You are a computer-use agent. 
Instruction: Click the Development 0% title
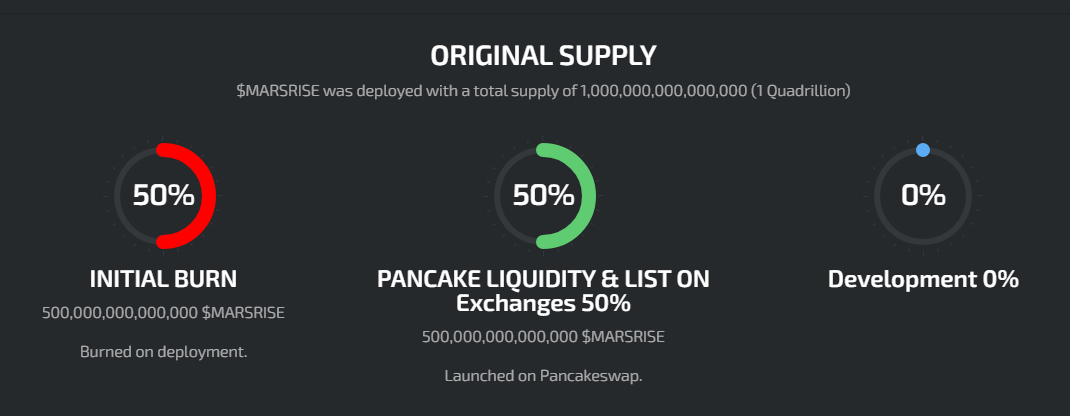click(x=923, y=279)
